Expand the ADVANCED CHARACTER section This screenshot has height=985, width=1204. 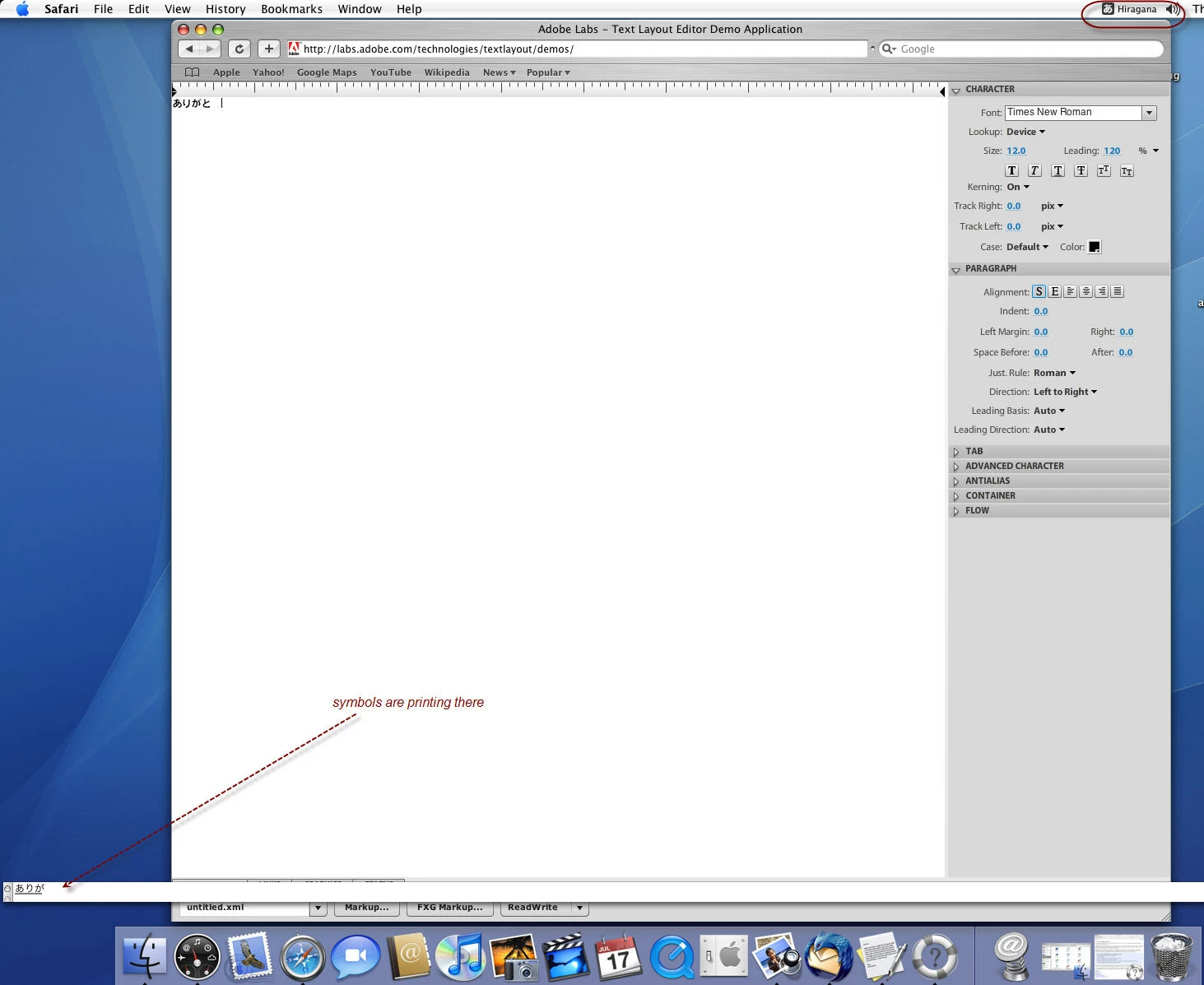point(956,467)
